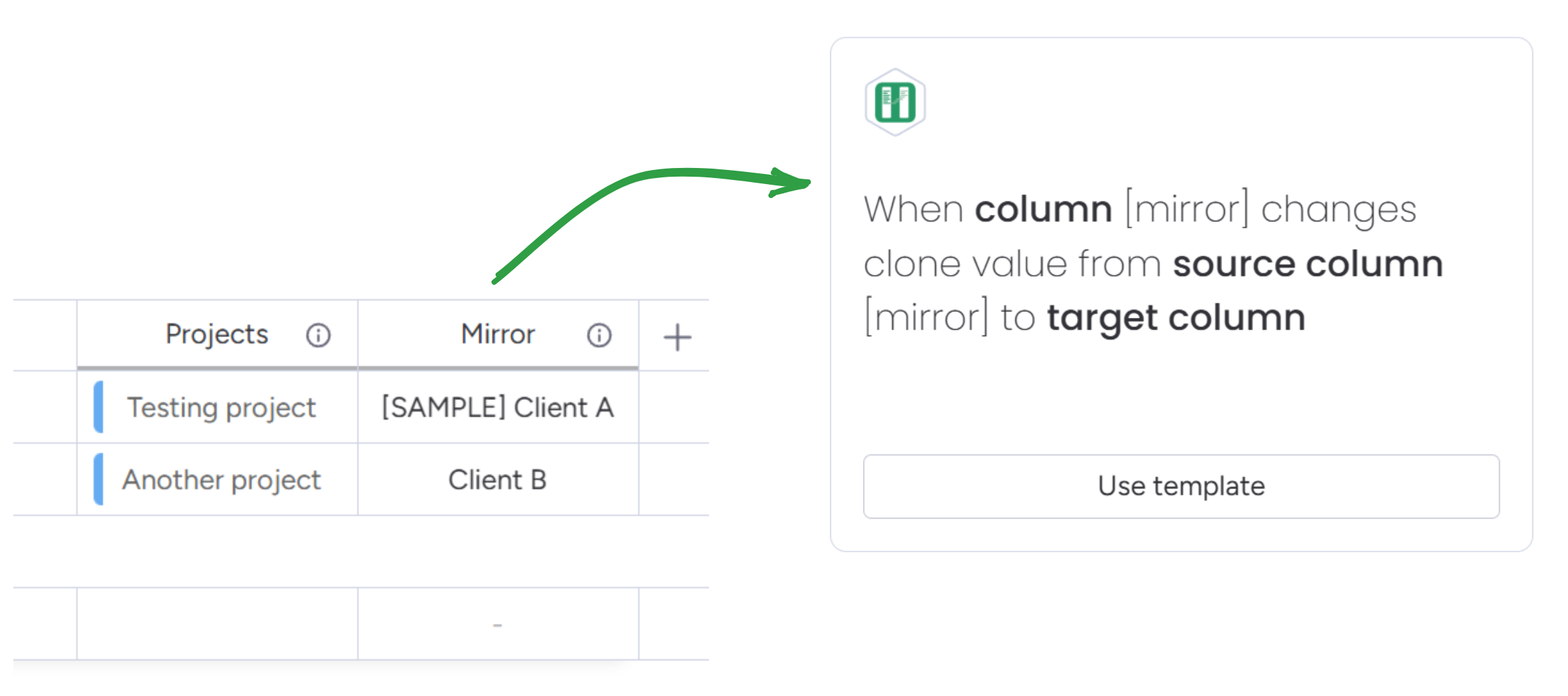Click the [SAMPLE] Client A mirror cell
1568x696 pixels.
(x=498, y=408)
